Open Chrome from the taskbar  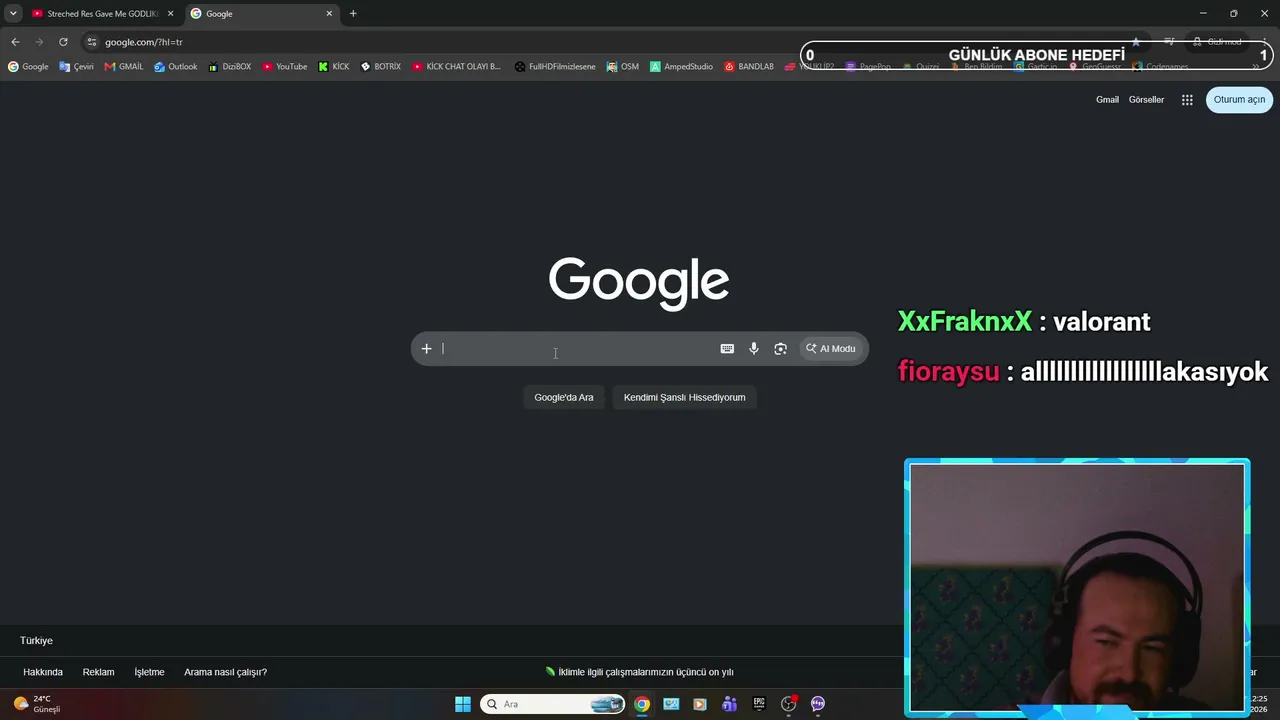pyautogui.click(x=642, y=704)
